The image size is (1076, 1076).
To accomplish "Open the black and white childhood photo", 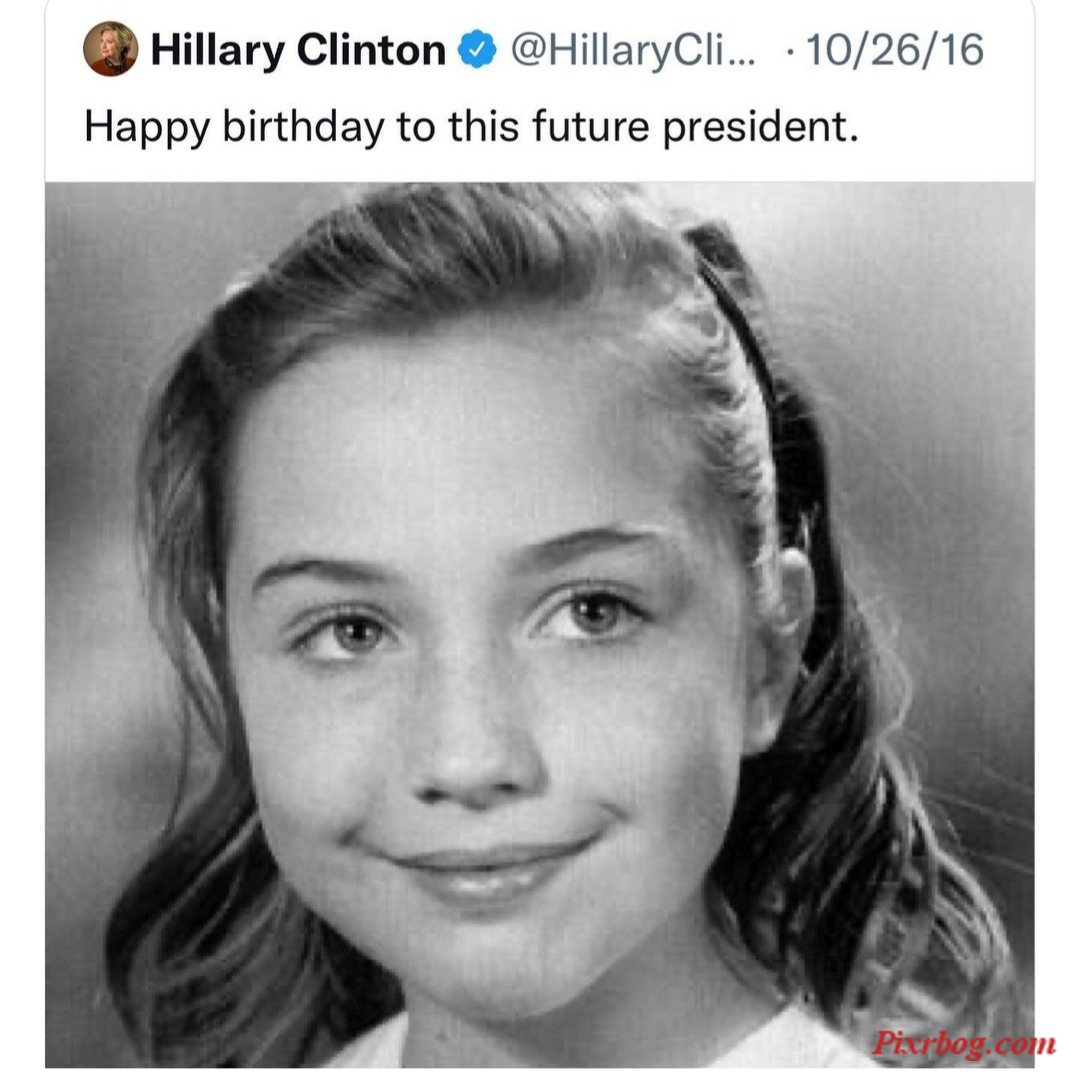I will [539, 624].
